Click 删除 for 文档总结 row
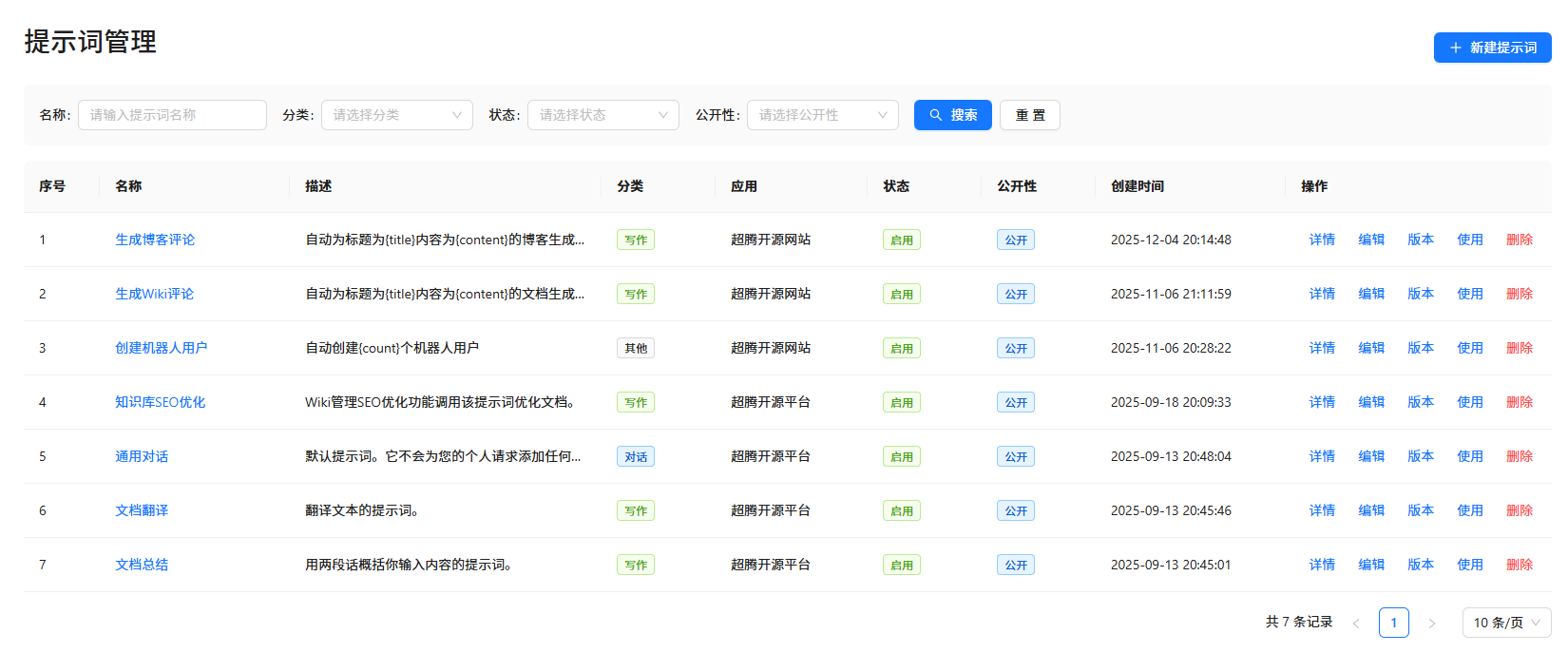 click(x=1520, y=565)
